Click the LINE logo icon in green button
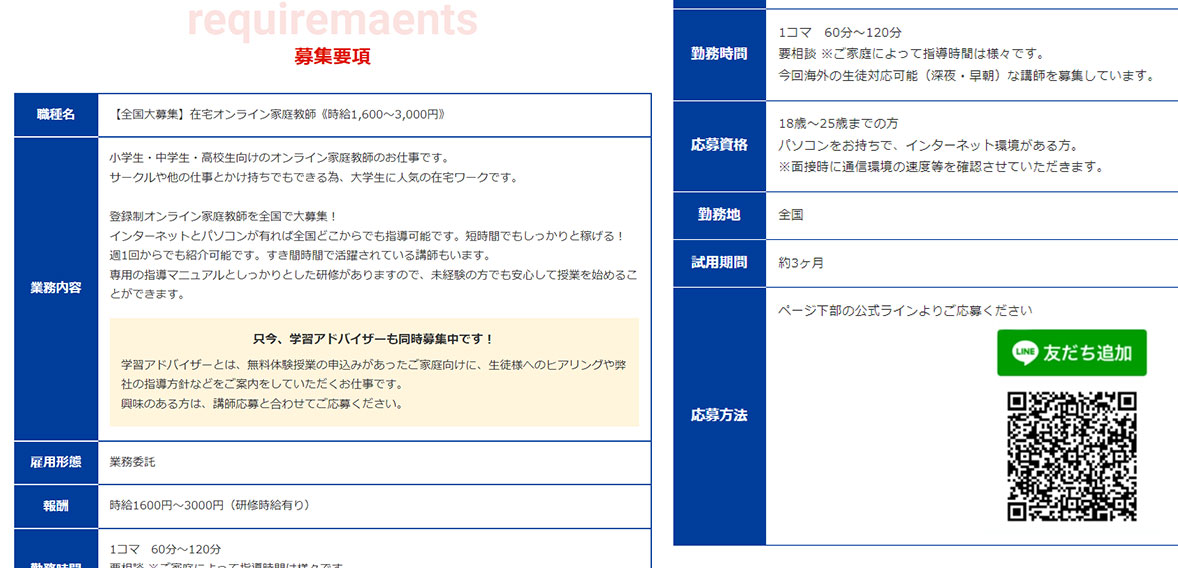The height and width of the screenshot is (568, 1178). 1025,352
